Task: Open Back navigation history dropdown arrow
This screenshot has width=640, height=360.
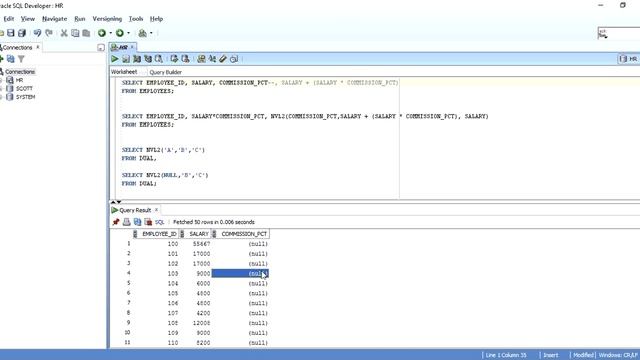Action: [110, 33]
